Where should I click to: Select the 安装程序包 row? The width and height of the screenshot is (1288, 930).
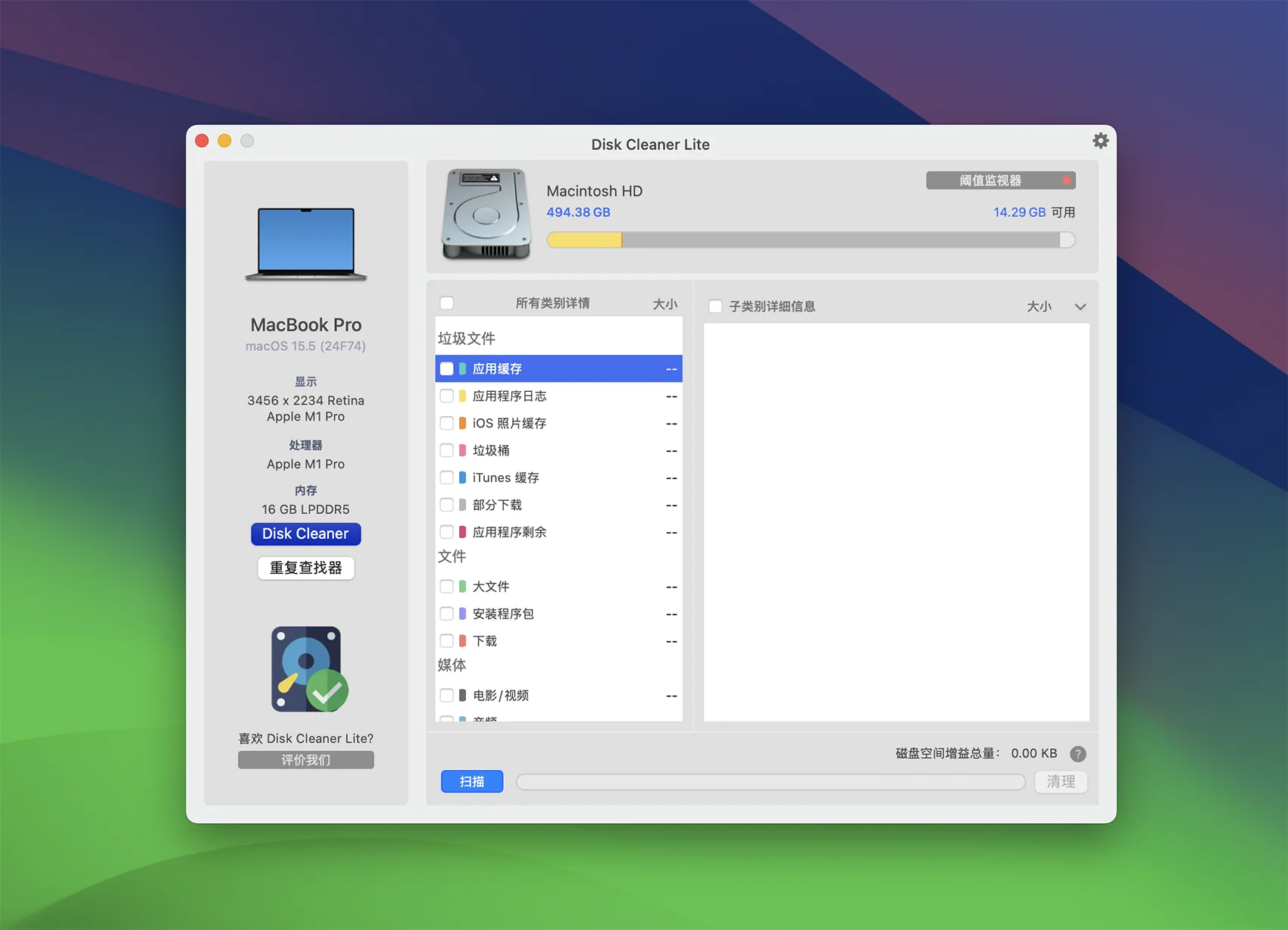pyautogui.click(x=559, y=614)
